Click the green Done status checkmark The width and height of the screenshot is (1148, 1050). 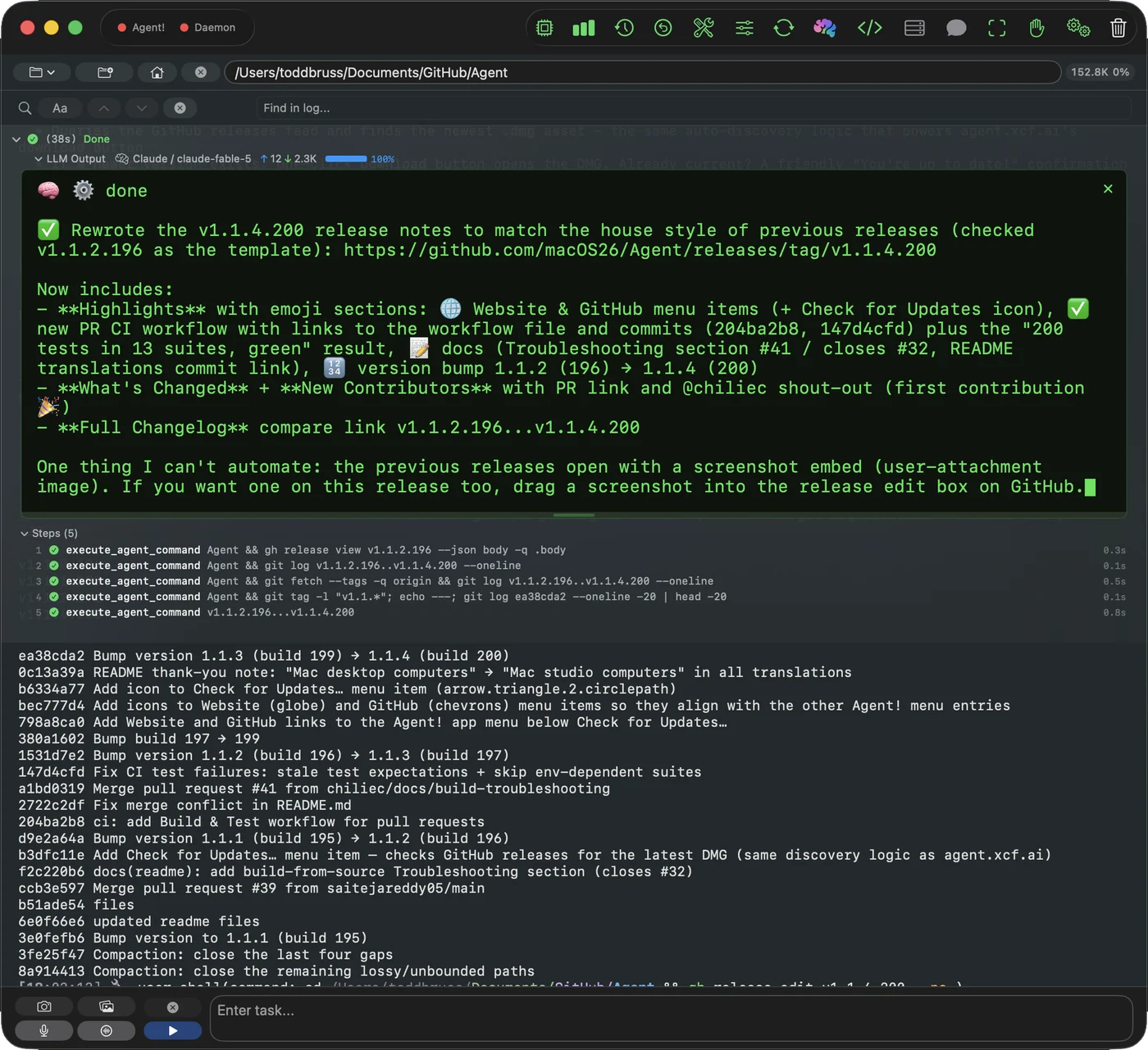(x=33, y=139)
